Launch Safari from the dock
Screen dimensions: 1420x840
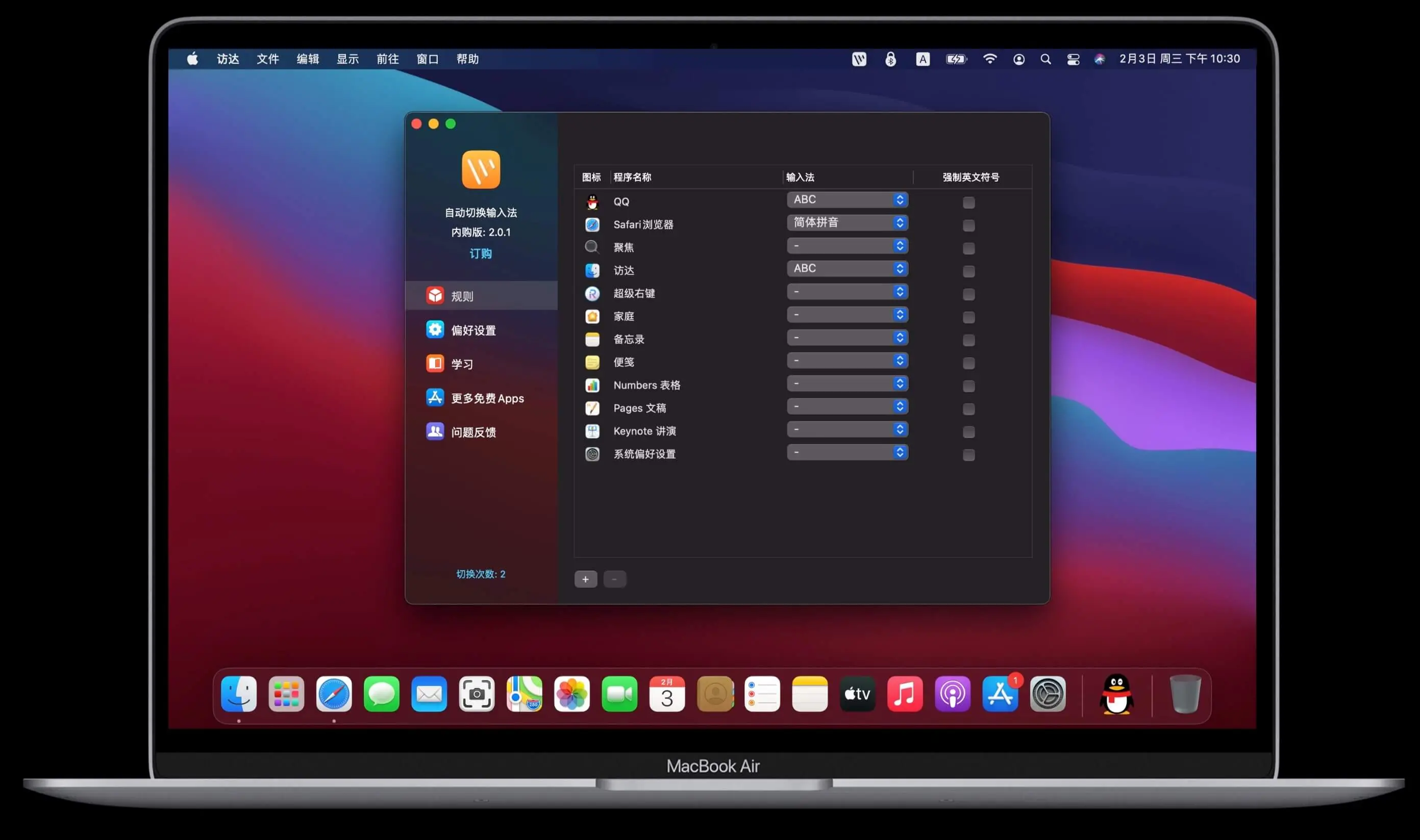(x=334, y=694)
